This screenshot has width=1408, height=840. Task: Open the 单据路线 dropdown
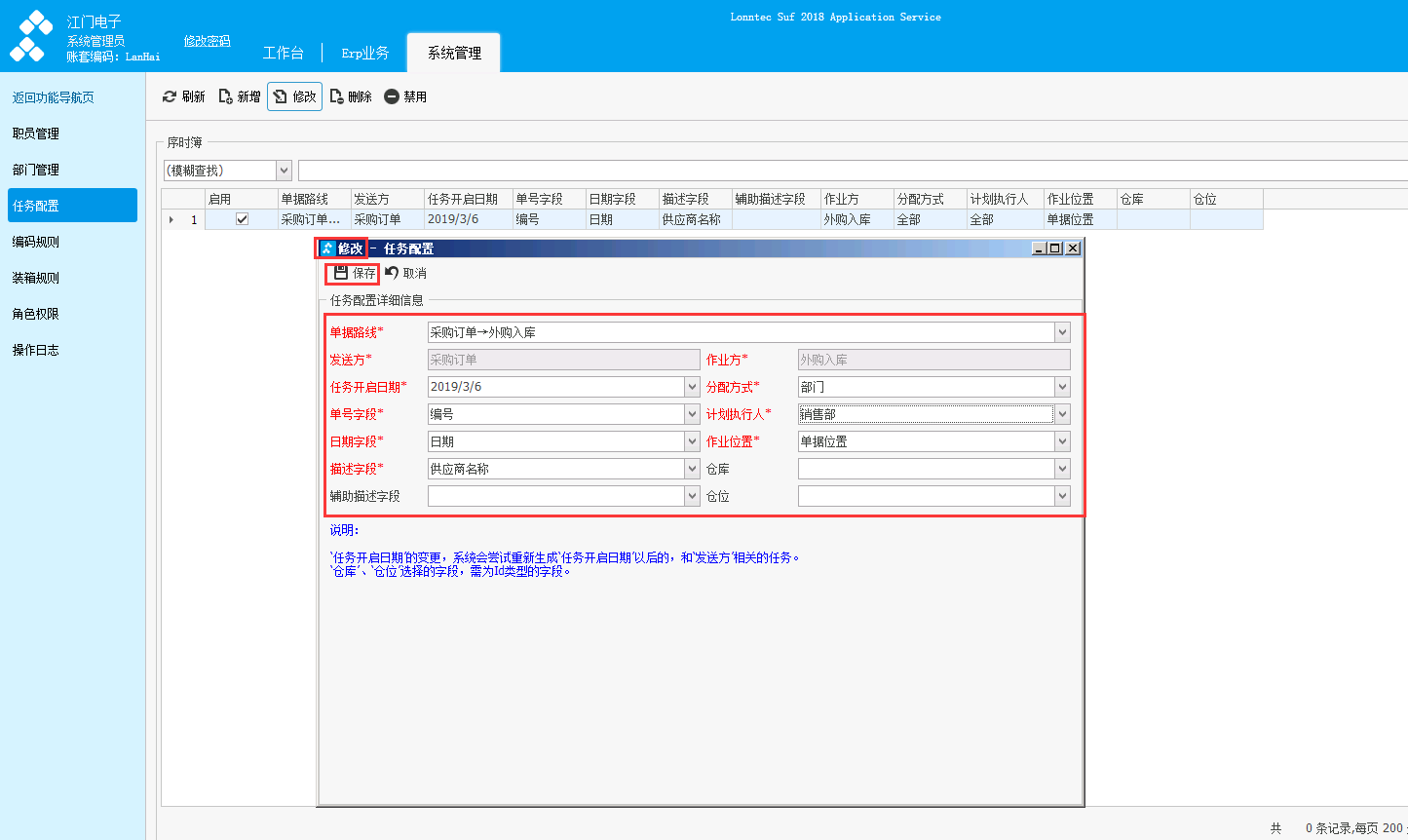pos(1062,332)
